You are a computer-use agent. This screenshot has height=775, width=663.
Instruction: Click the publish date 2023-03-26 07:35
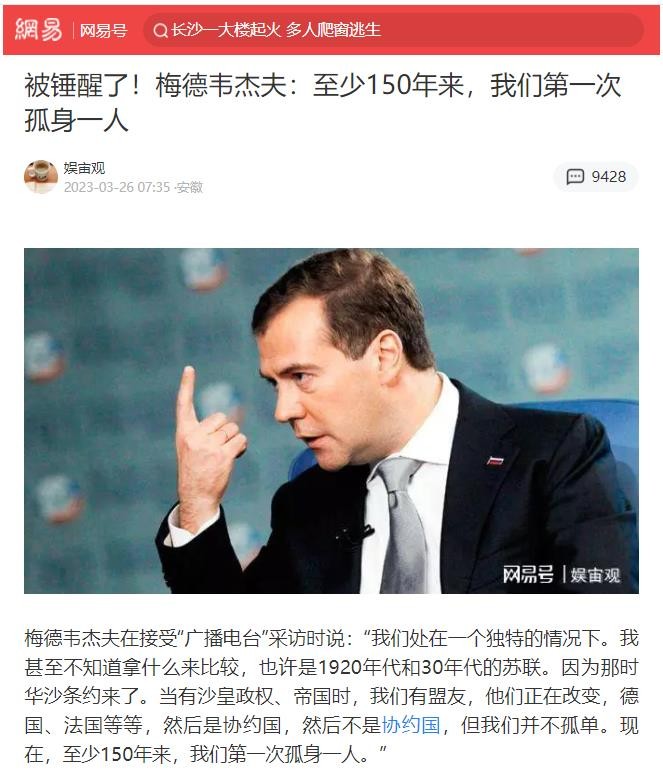pos(117,187)
